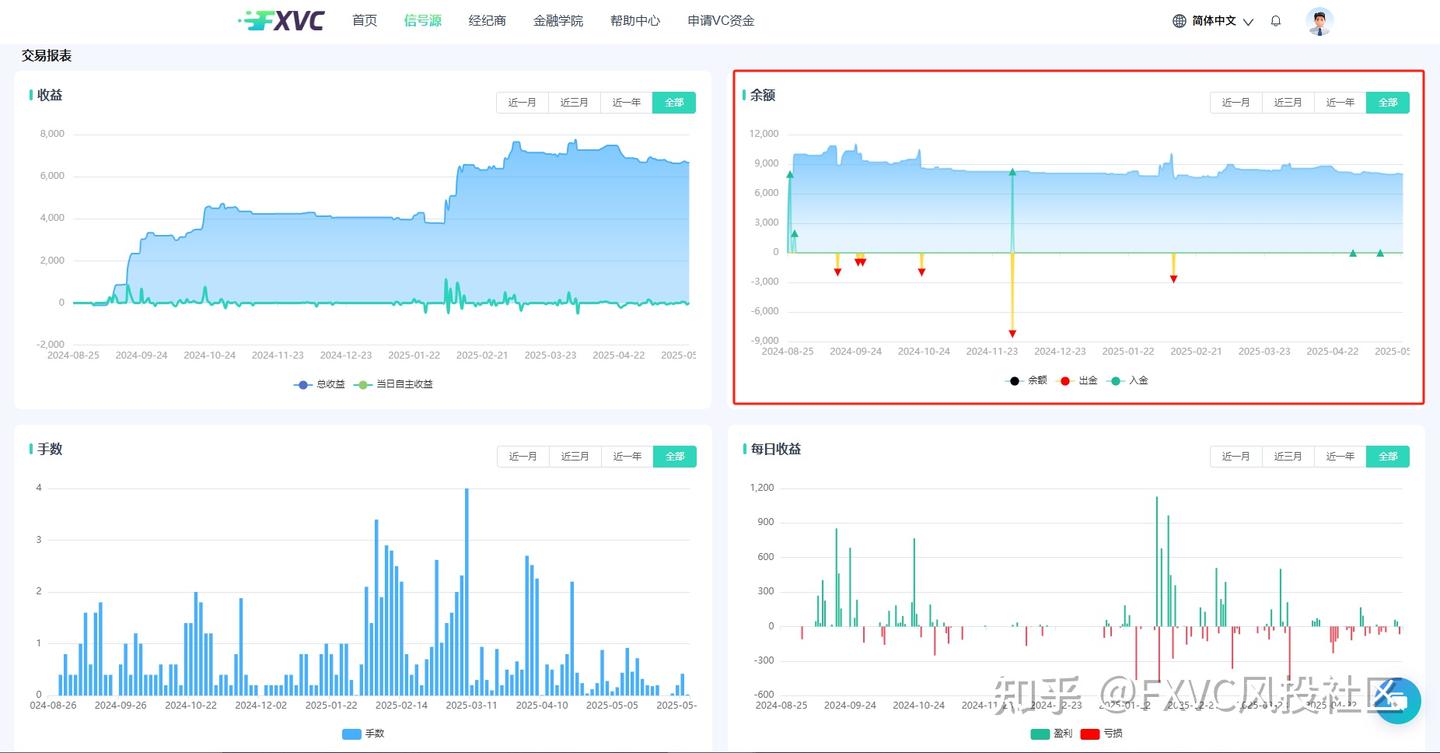The height and width of the screenshot is (753, 1440).
Task: Toggle 总收益 legend in the 收益 chart
Action: [x=319, y=384]
